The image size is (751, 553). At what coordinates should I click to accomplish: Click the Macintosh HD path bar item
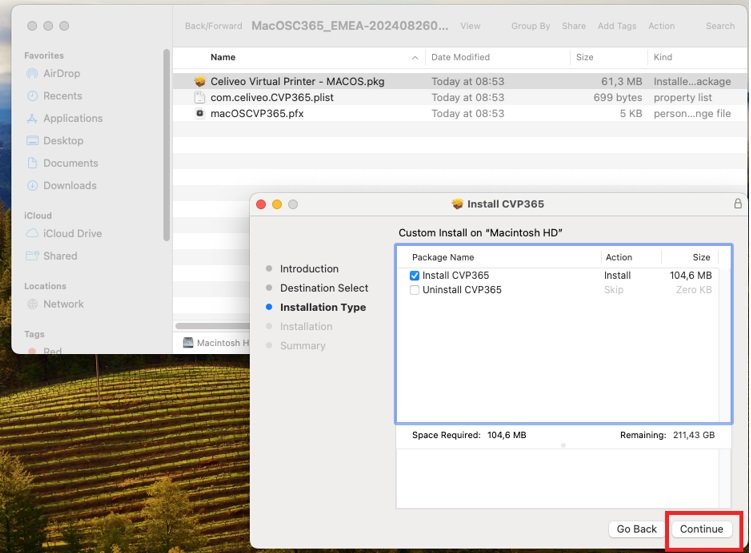216,343
